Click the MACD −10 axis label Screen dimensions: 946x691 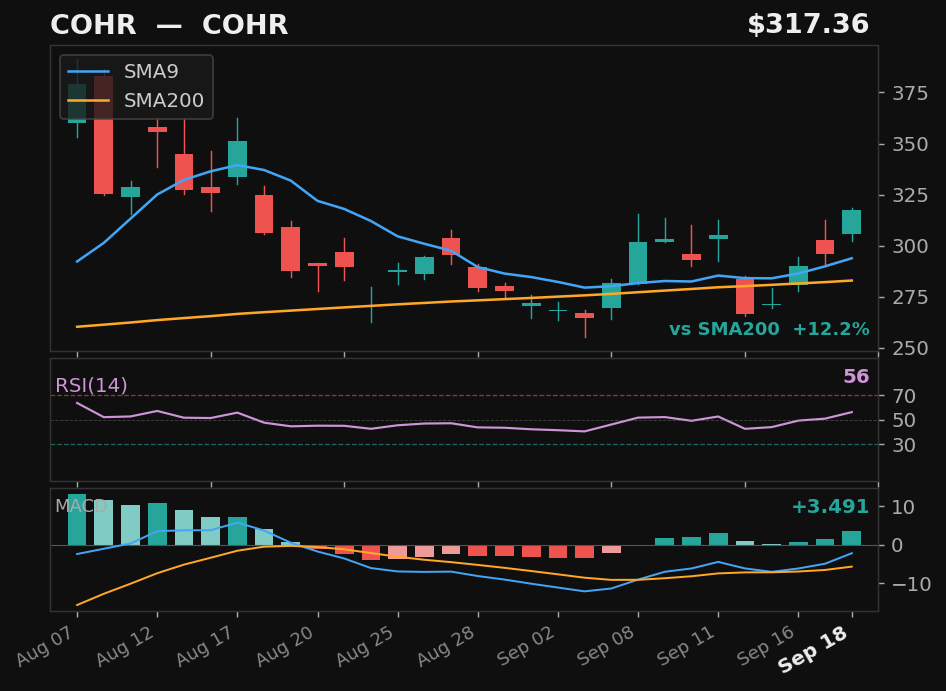(911, 584)
